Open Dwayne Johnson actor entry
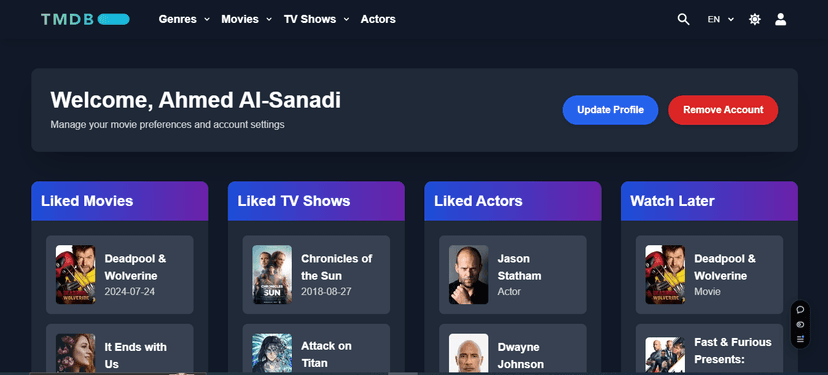828x375 pixels. [512, 349]
